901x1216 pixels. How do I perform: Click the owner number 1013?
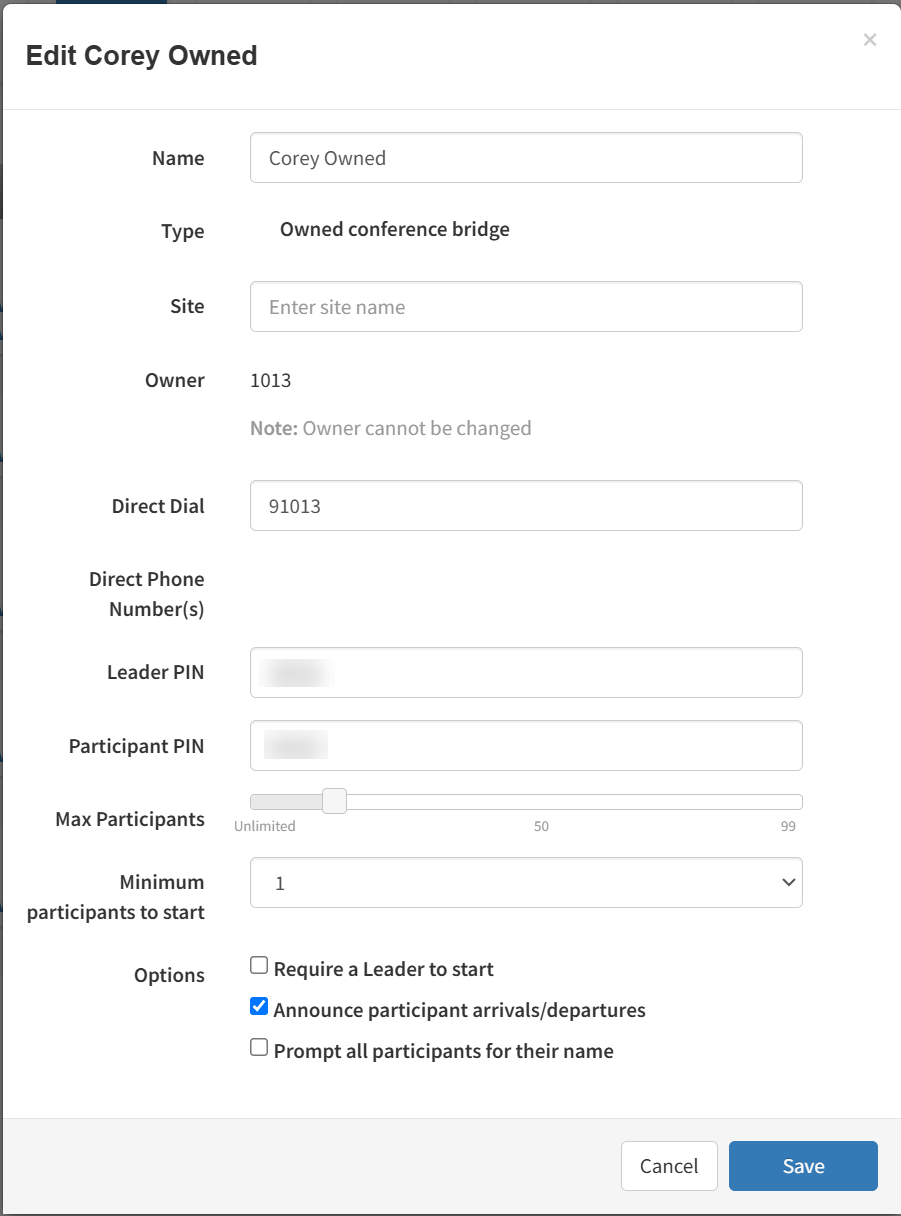coord(270,380)
